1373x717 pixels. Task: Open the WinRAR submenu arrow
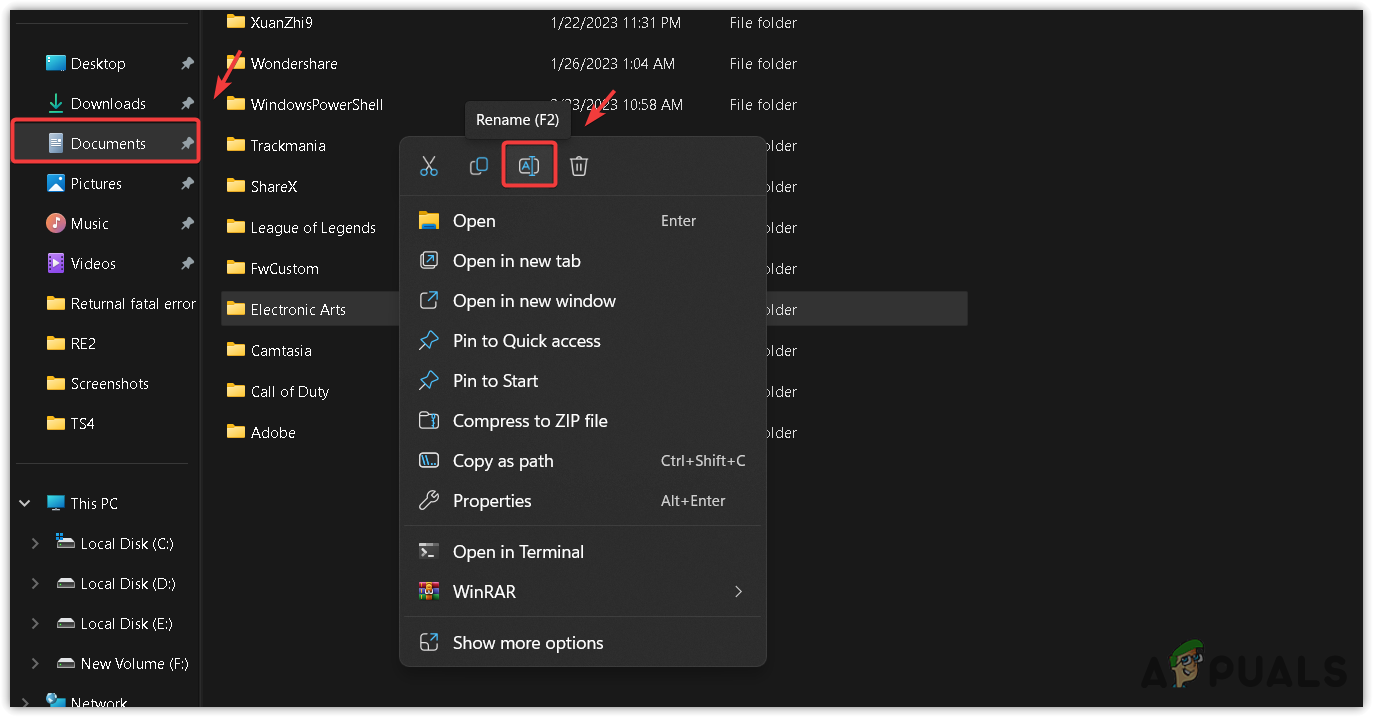pos(739,592)
